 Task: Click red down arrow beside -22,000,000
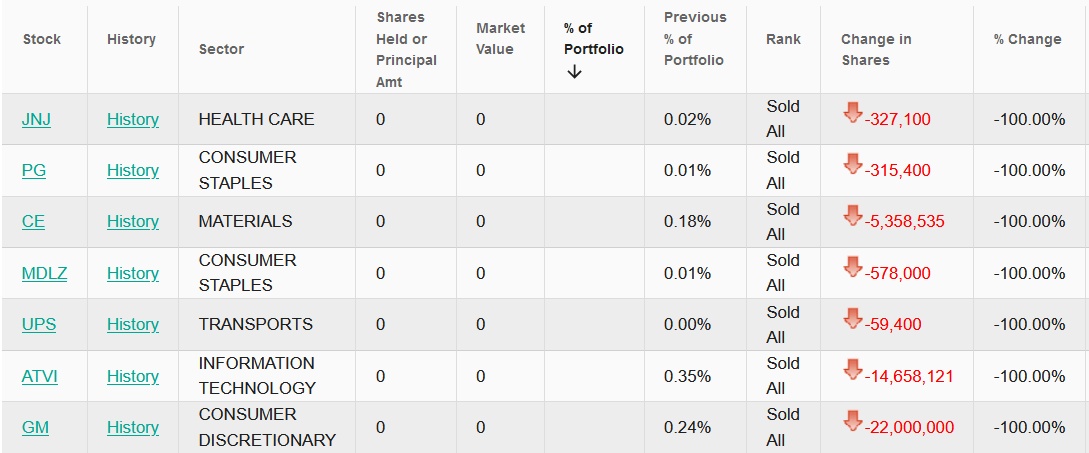coord(852,421)
